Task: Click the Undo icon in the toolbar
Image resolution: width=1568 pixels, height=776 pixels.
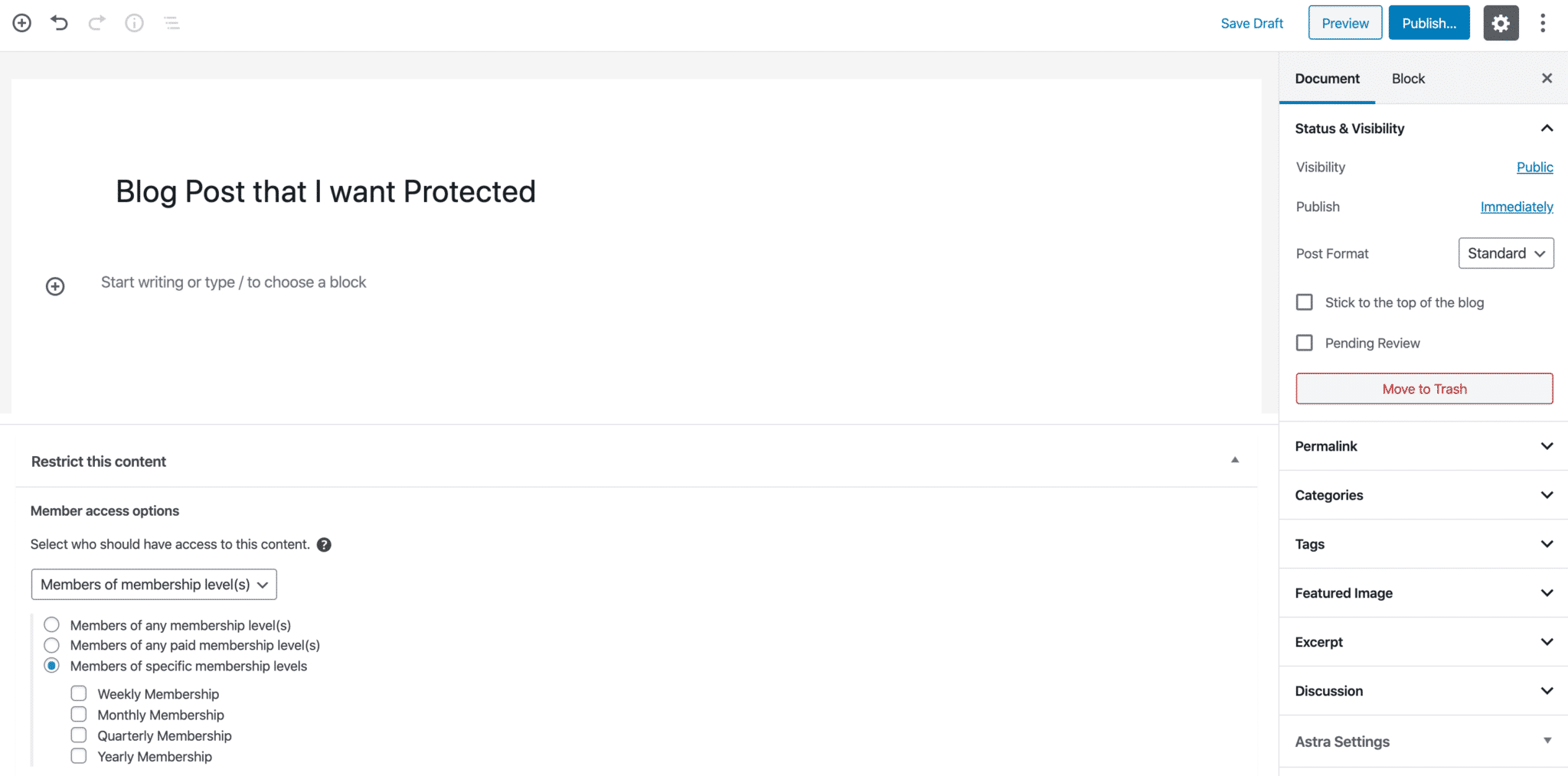Action: (x=58, y=22)
